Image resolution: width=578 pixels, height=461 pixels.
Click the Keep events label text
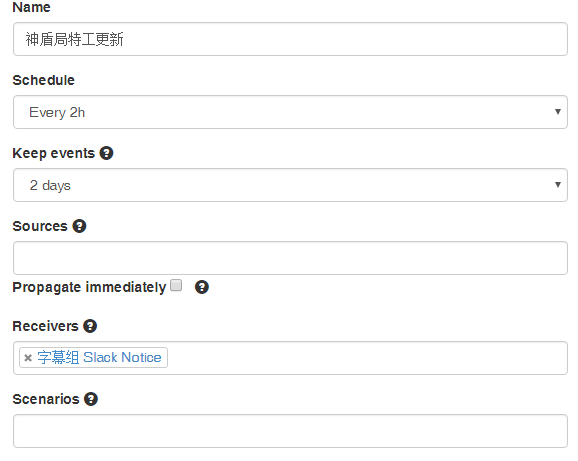(54, 153)
